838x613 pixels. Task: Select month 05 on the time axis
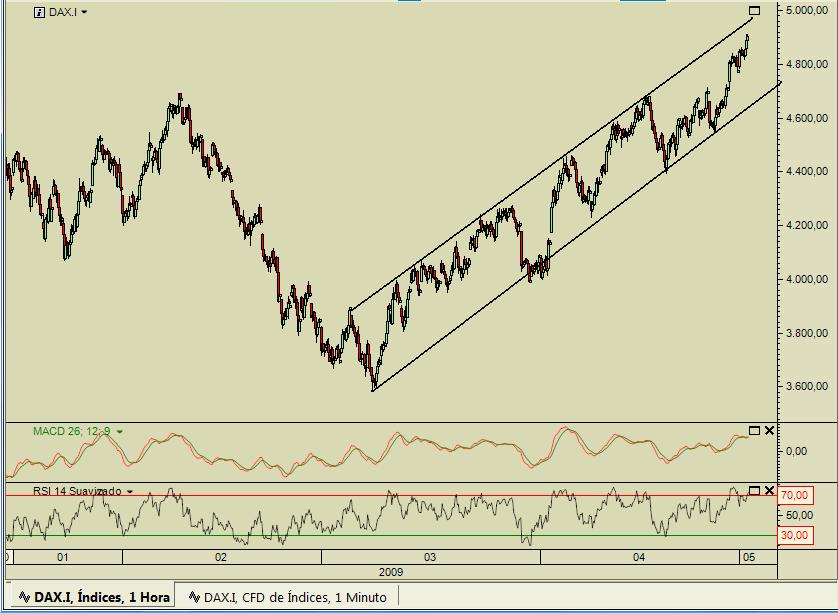click(x=749, y=557)
